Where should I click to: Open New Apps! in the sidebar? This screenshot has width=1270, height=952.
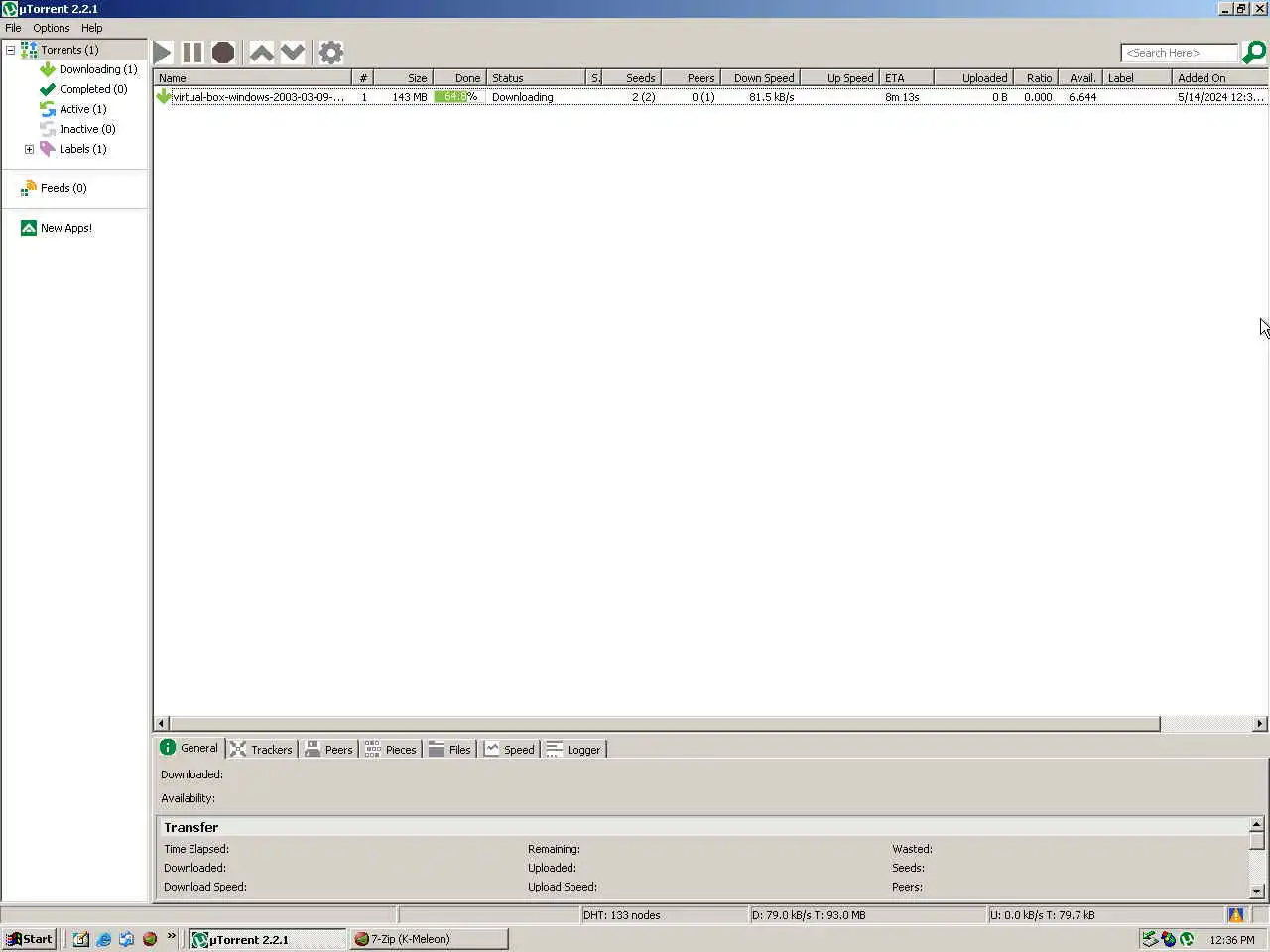[66, 228]
